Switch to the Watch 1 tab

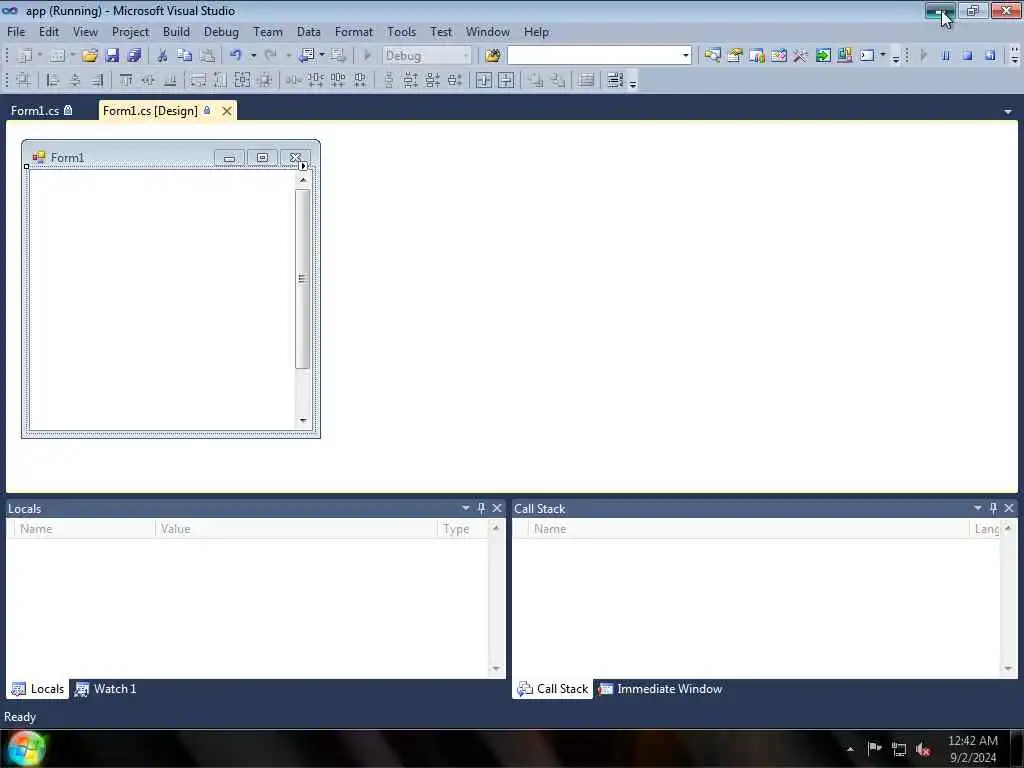pyautogui.click(x=105, y=688)
